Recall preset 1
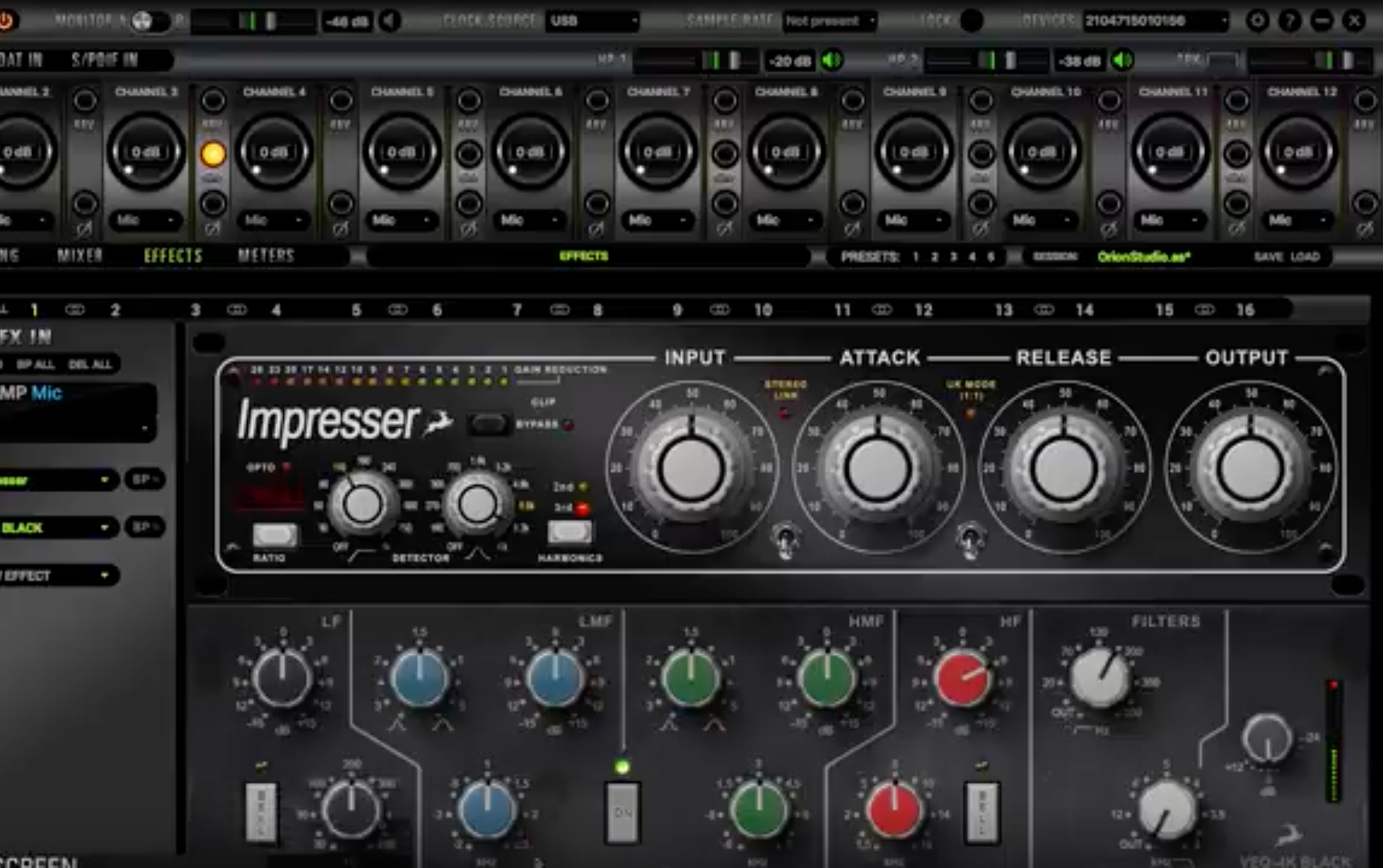This screenshot has width=1383, height=868. (x=916, y=257)
